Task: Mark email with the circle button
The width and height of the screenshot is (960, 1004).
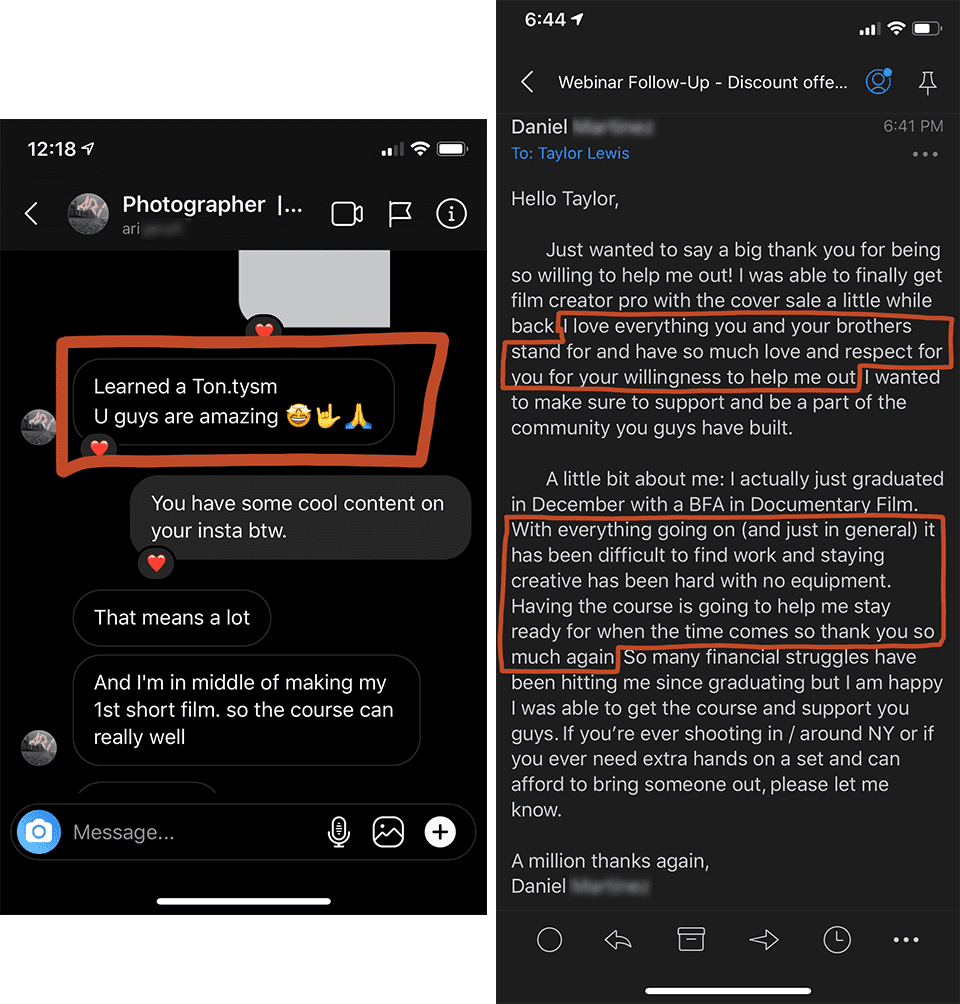Action: click(x=549, y=940)
